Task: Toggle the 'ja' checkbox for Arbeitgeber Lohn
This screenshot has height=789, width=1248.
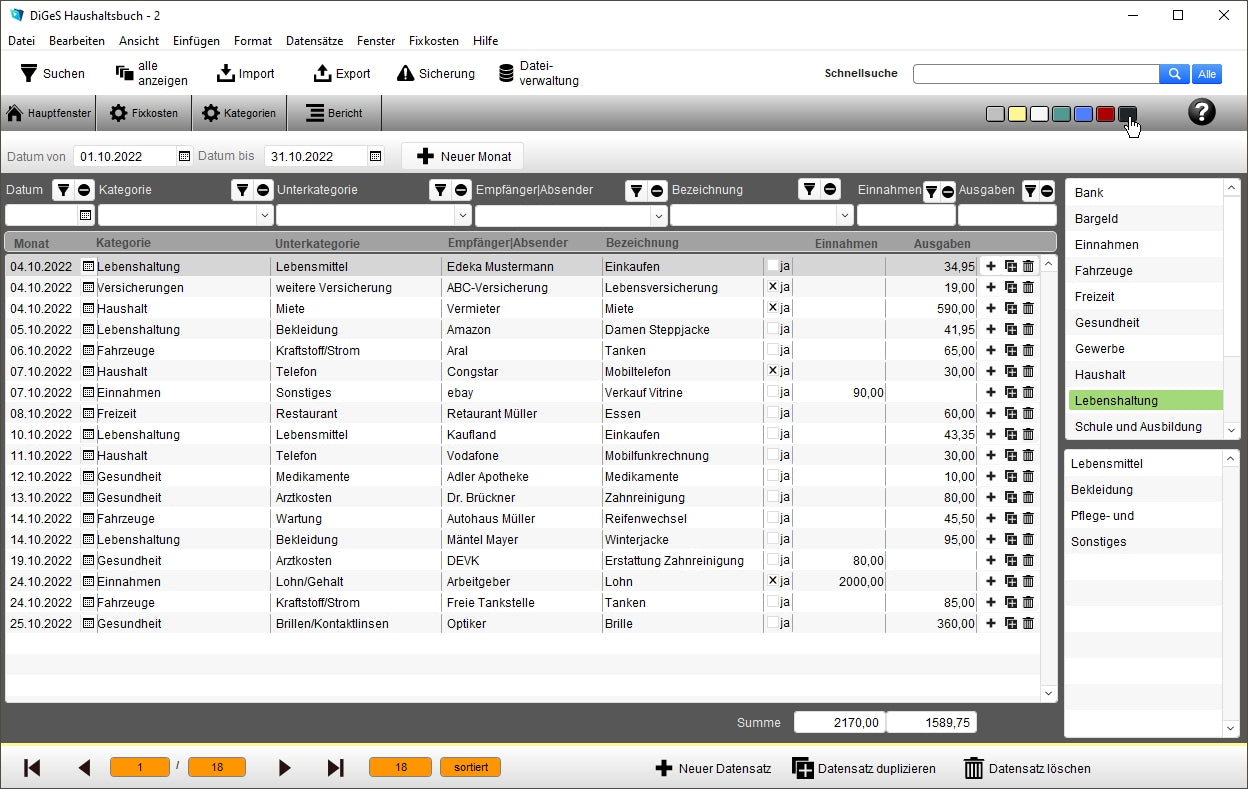Action: pos(772,581)
